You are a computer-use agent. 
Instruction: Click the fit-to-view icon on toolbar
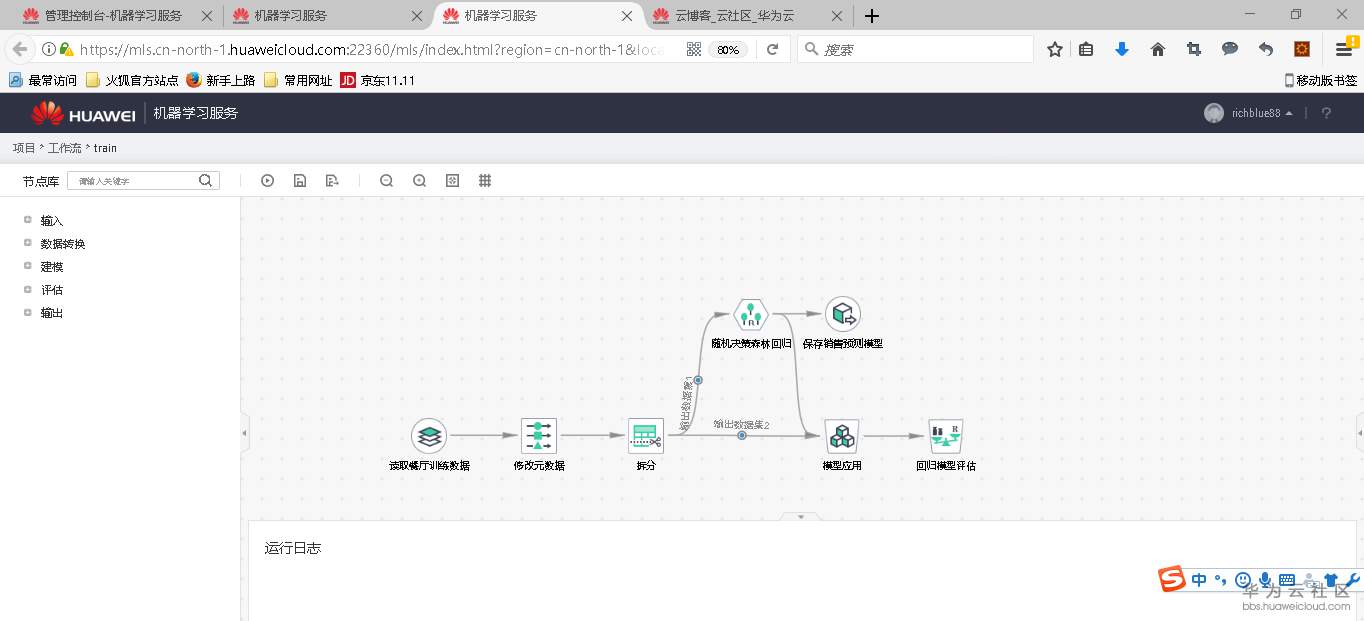coord(452,180)
